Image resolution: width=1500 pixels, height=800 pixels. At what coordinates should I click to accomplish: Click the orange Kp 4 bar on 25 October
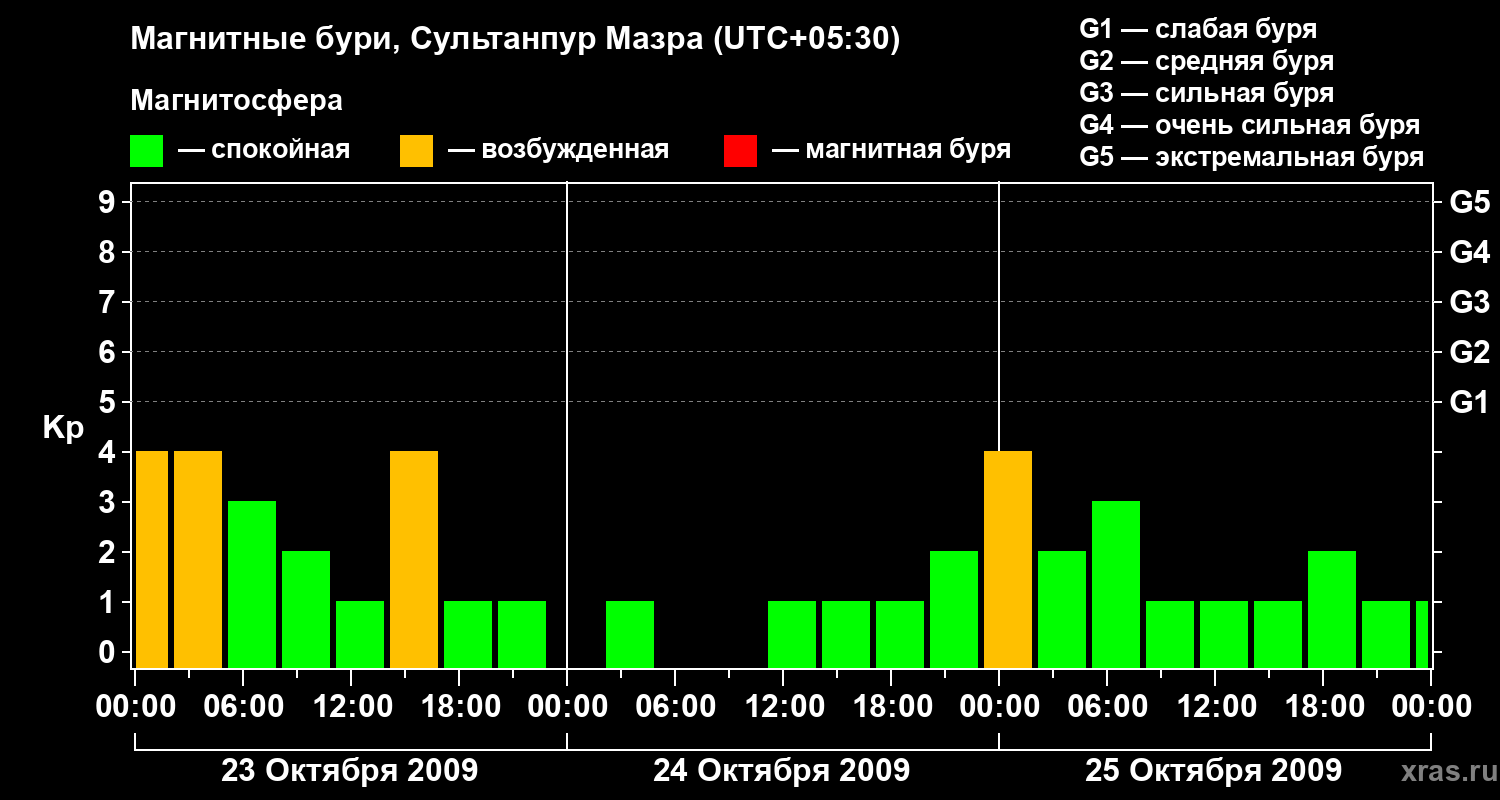coord(1008,559)
